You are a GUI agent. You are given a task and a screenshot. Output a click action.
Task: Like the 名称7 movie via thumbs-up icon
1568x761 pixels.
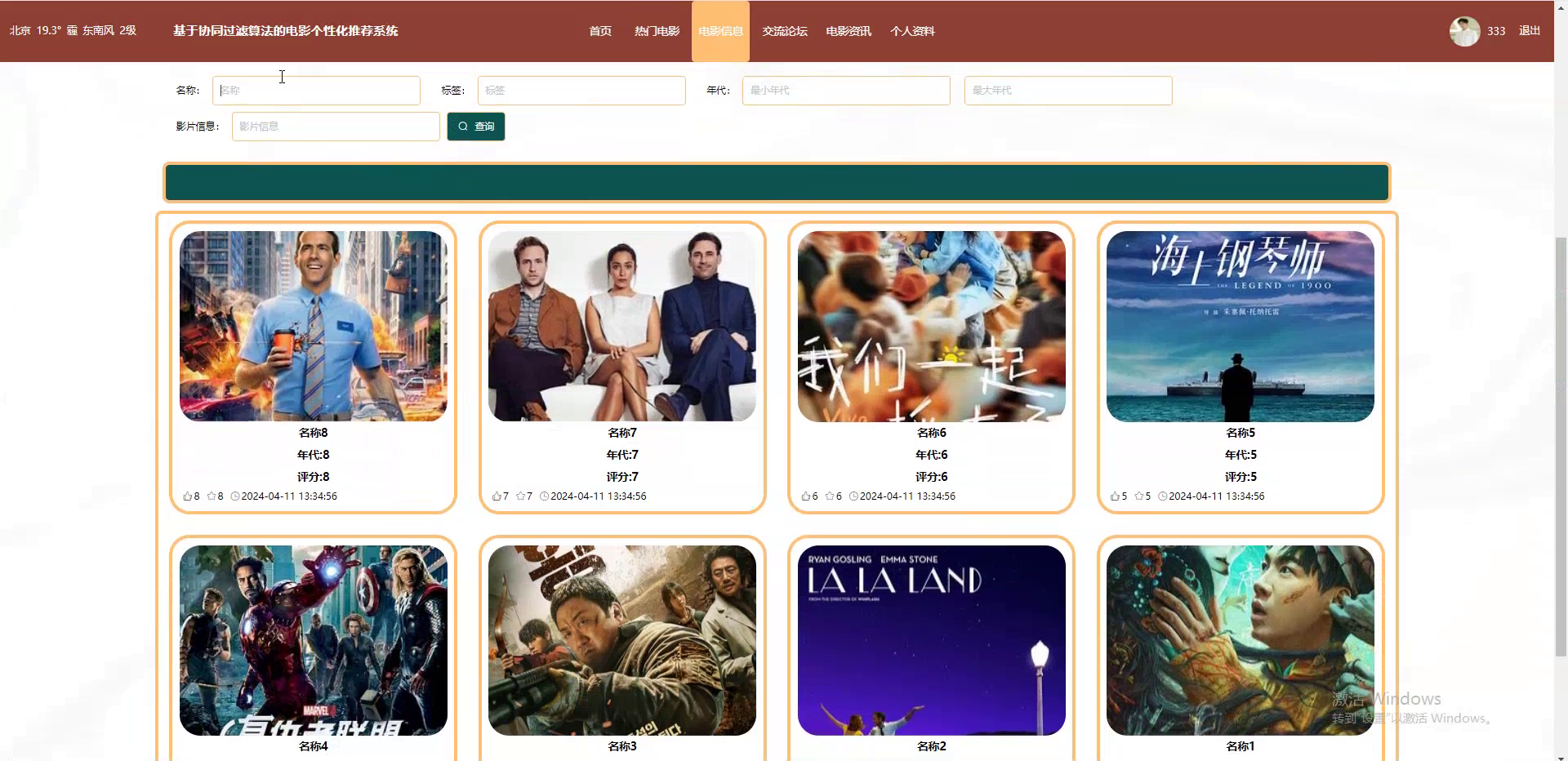[497, 496]
